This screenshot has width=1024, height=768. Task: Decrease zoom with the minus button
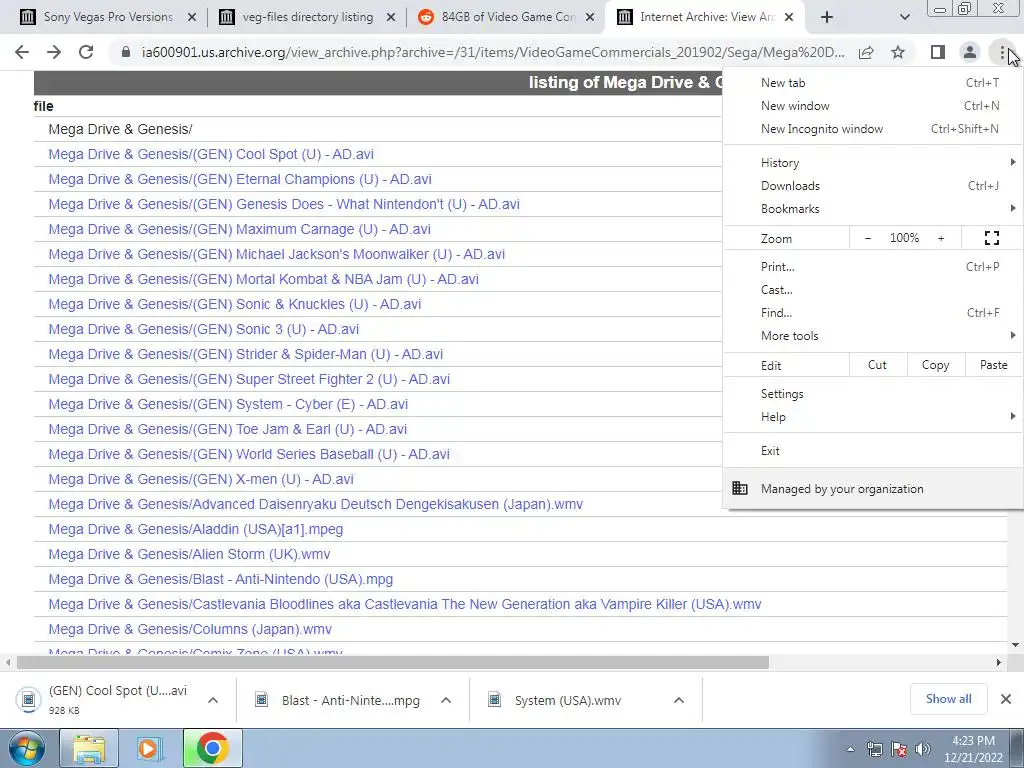point(868,238)
